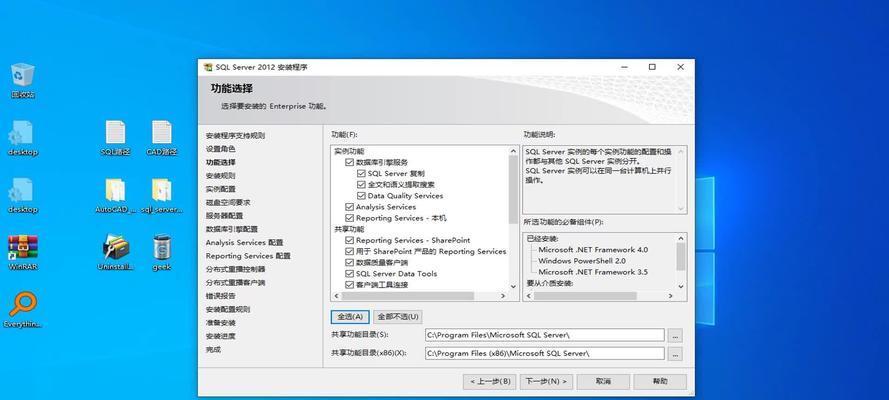The height and width of the screenshot is (400, 889).
Task: Click the 功能说明 panel scroll-up arrow
Action: (x=681, y=151)
